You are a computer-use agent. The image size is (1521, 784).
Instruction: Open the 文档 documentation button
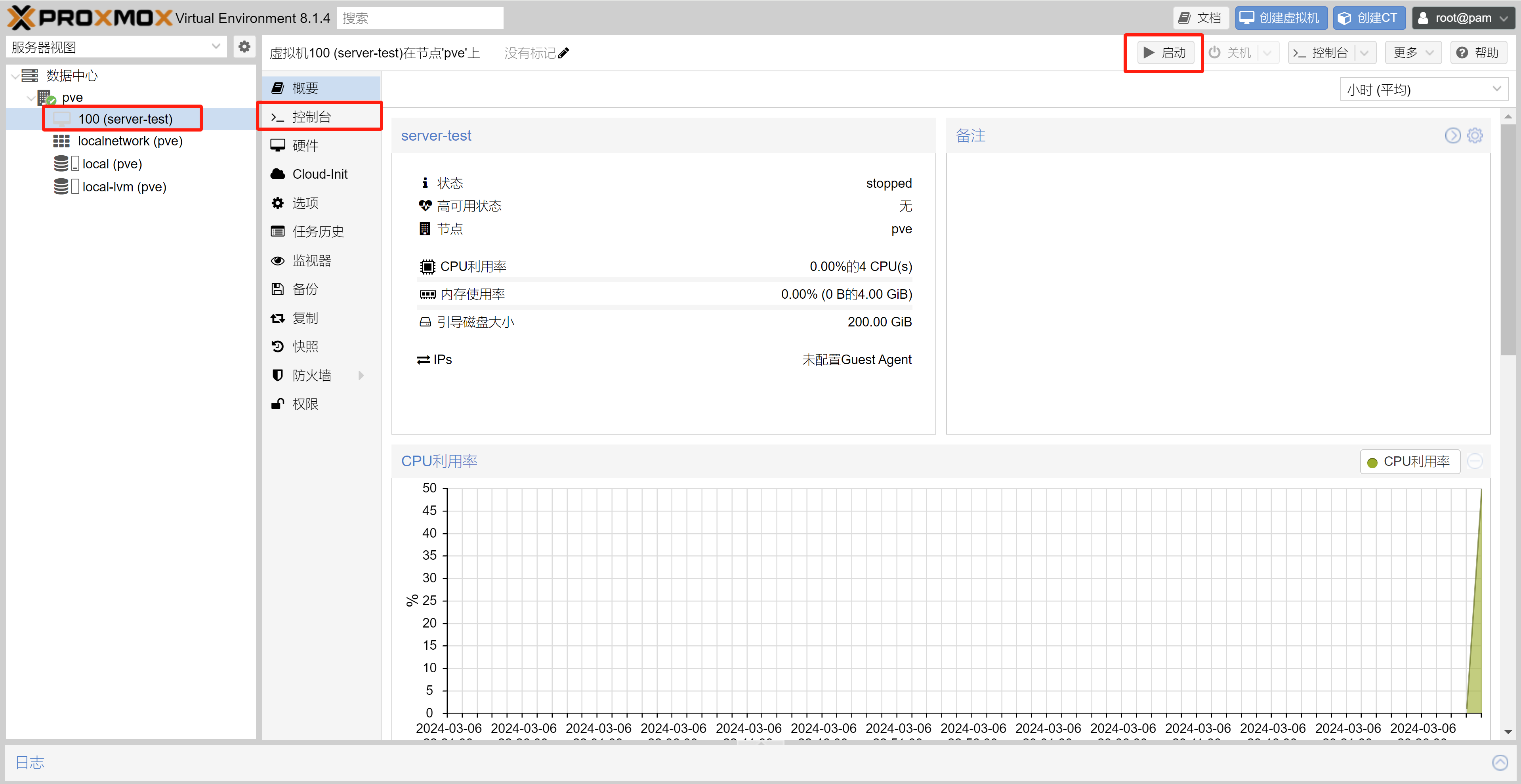coord(1200,18)
